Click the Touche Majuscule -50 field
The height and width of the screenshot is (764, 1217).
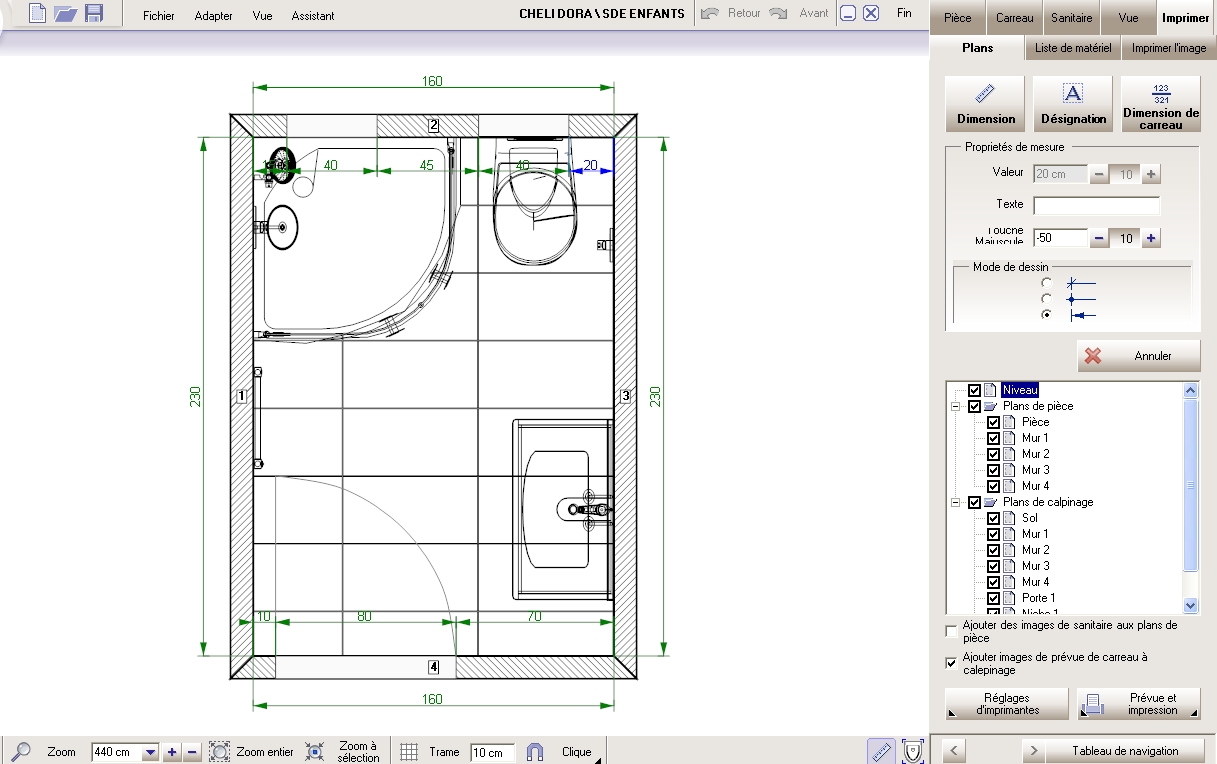click(1060, 238)
